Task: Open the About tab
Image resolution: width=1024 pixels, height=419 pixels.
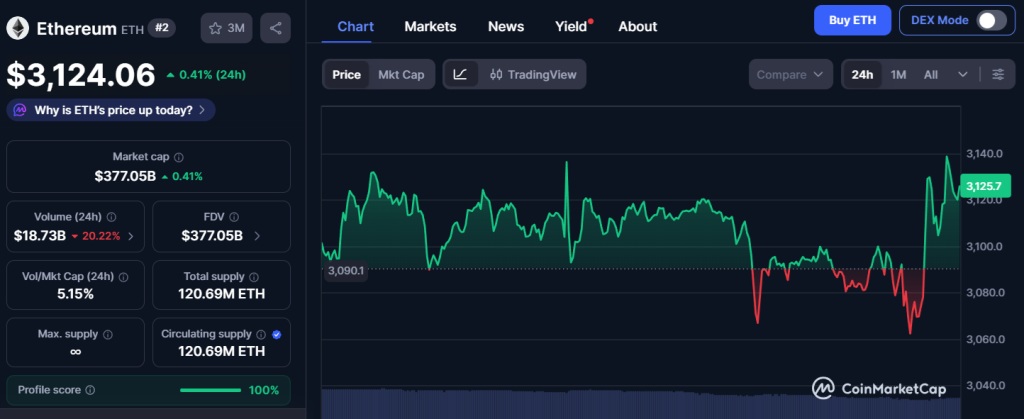Action: click(x=637, y=27)
